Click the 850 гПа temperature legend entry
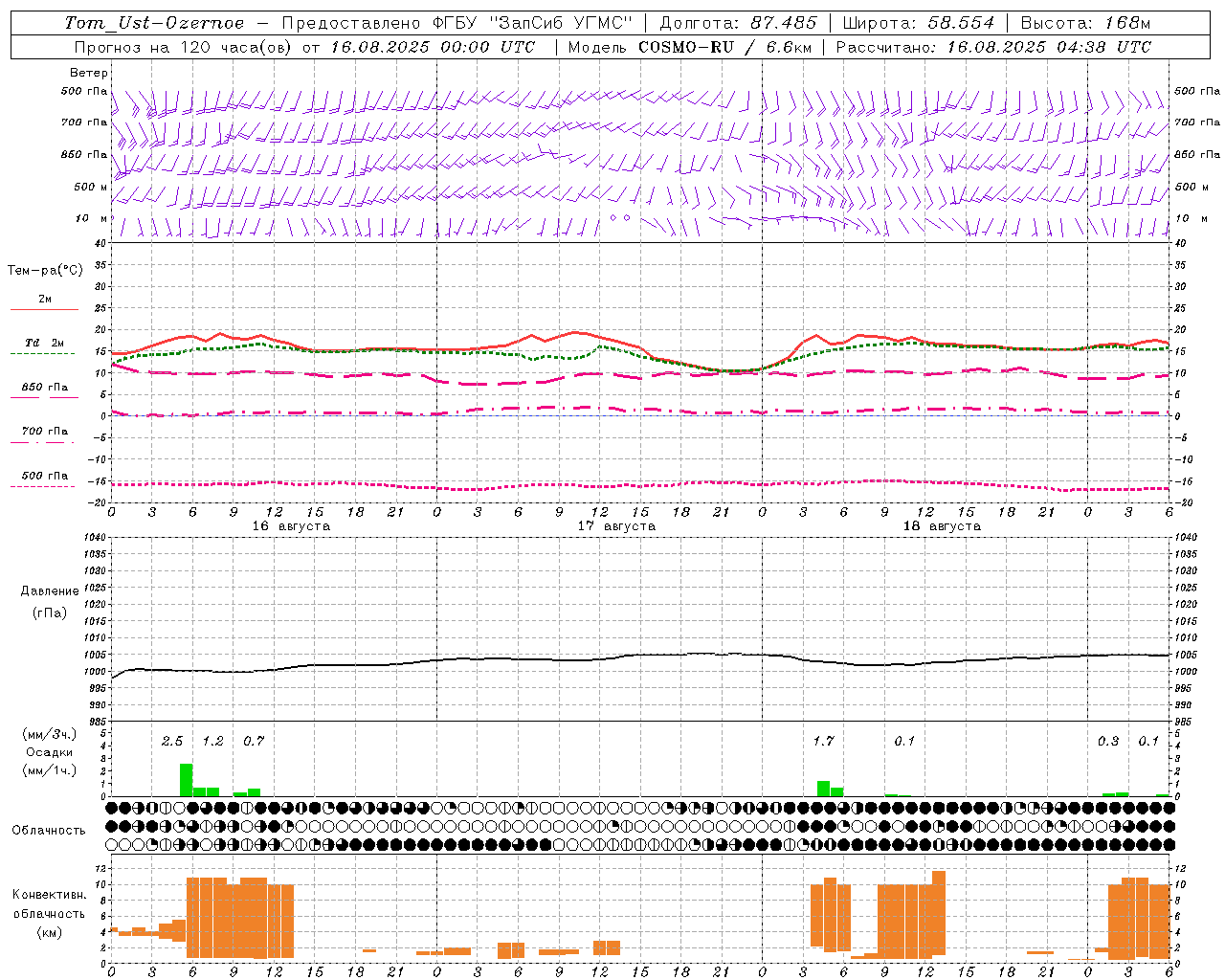The width and height of the screenshot is (1225, 980). 44,389
